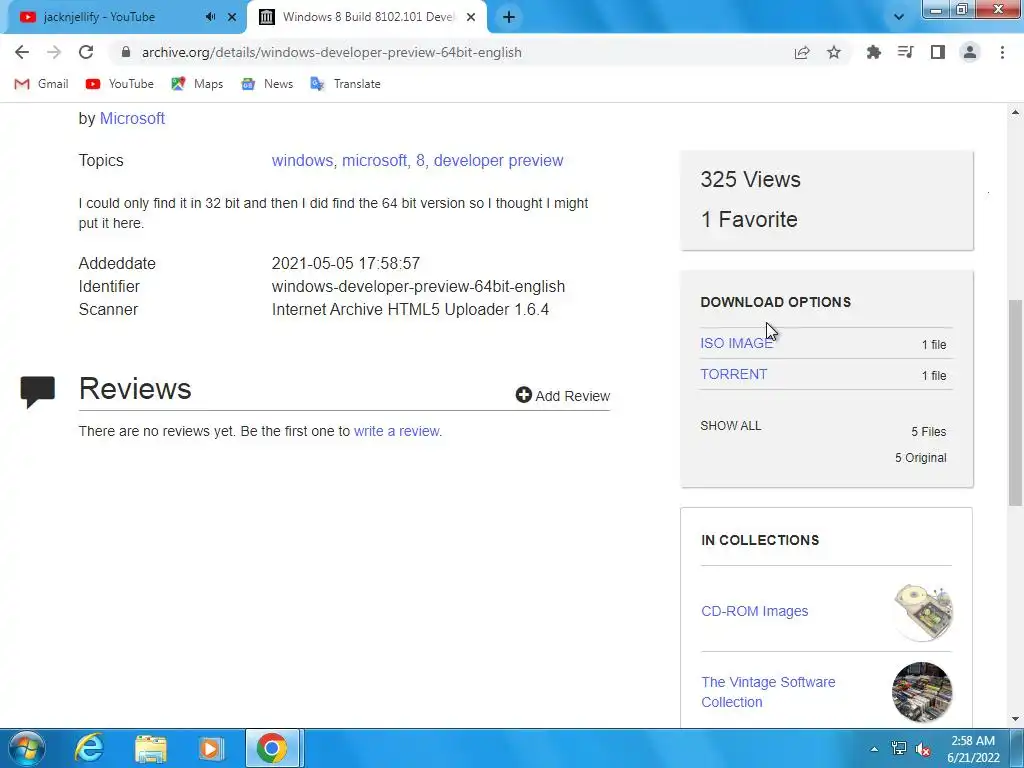
Task: Click the share page icon in address bar
Action: tap(802, 52)
